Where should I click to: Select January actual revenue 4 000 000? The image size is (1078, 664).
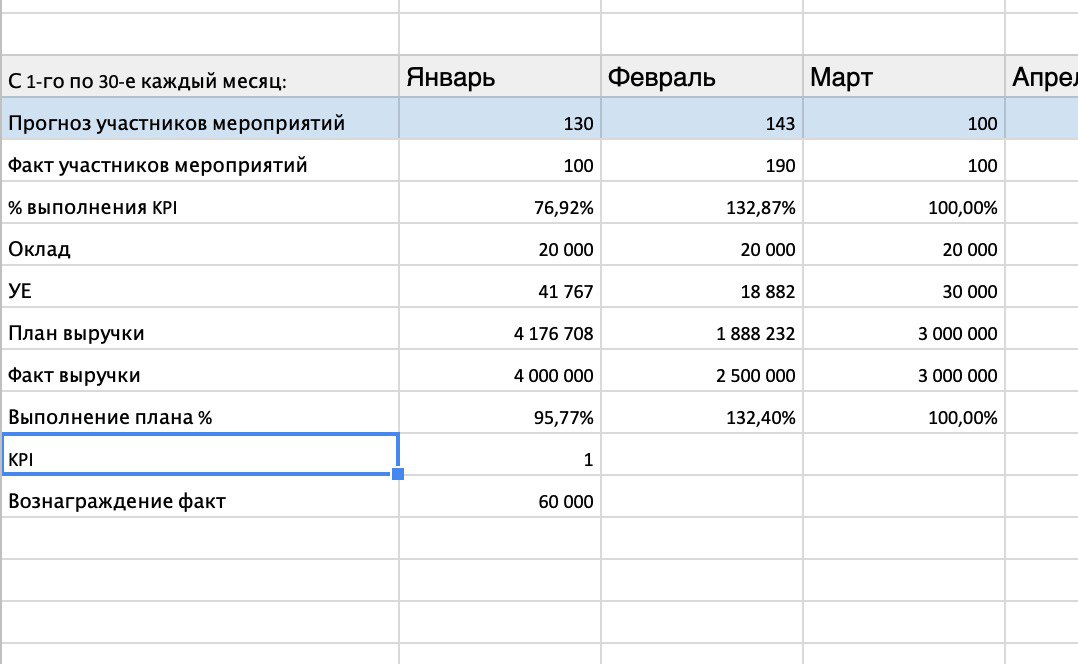coord(499,375)
